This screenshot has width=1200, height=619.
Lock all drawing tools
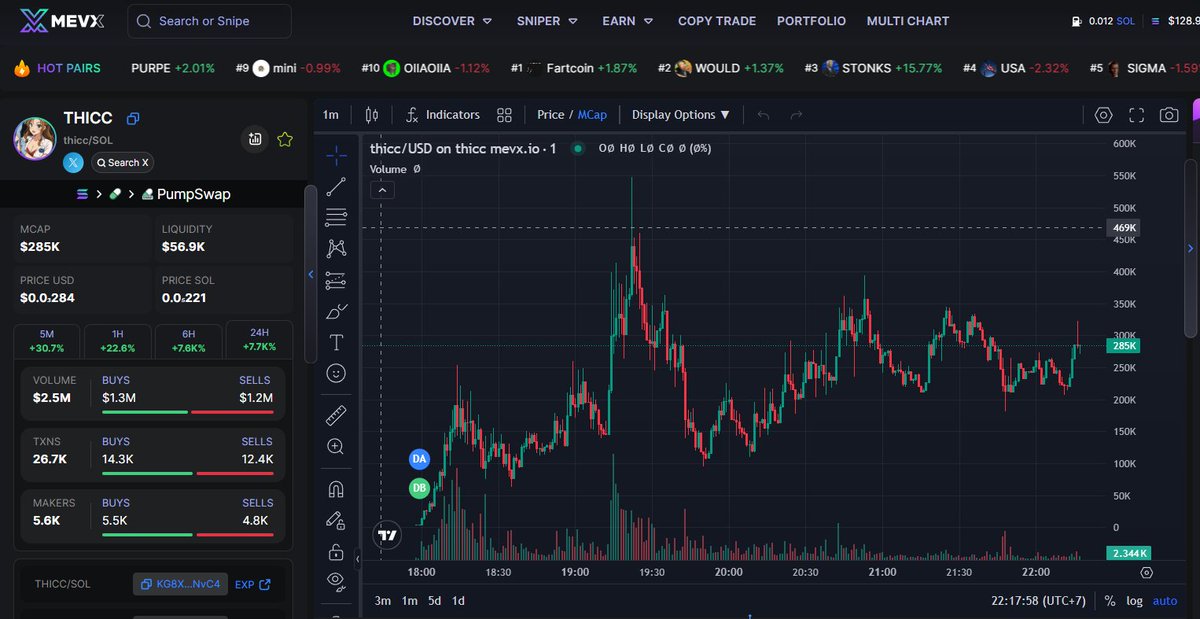pyautogui.click(x=336, y=552)
